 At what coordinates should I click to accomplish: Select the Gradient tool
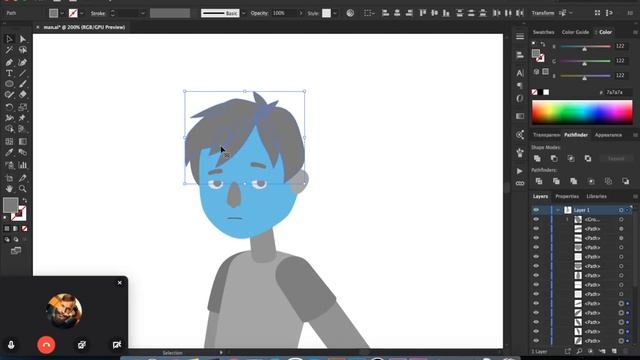pos(22,142)
